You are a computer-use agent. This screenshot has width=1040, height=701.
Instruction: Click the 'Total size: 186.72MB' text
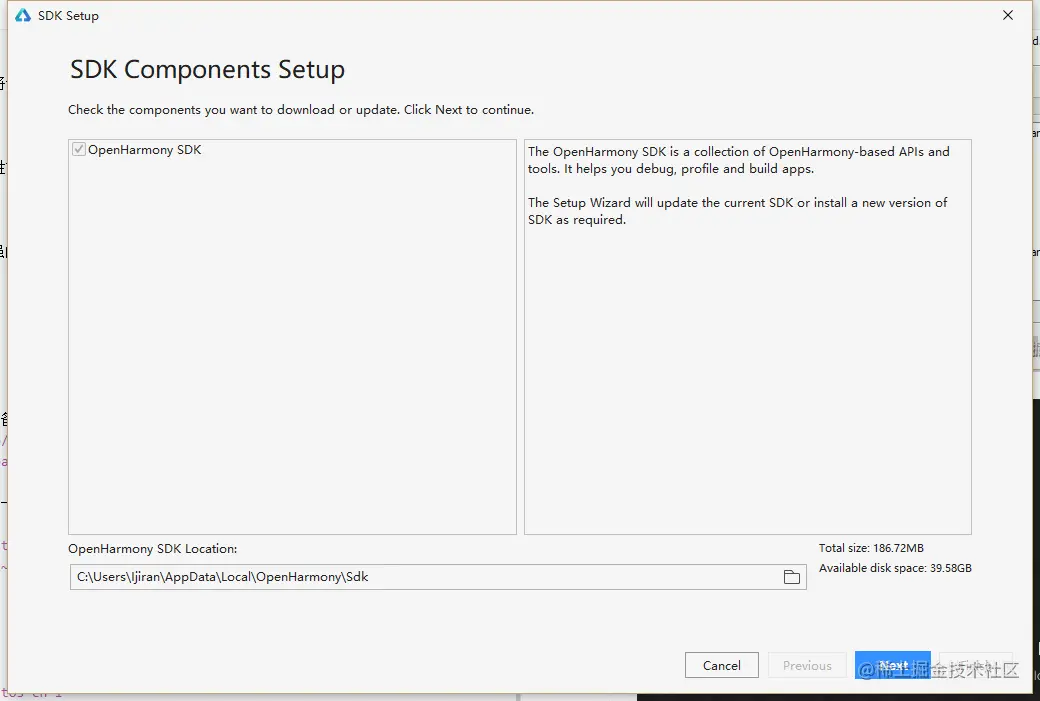click(871, 548)
